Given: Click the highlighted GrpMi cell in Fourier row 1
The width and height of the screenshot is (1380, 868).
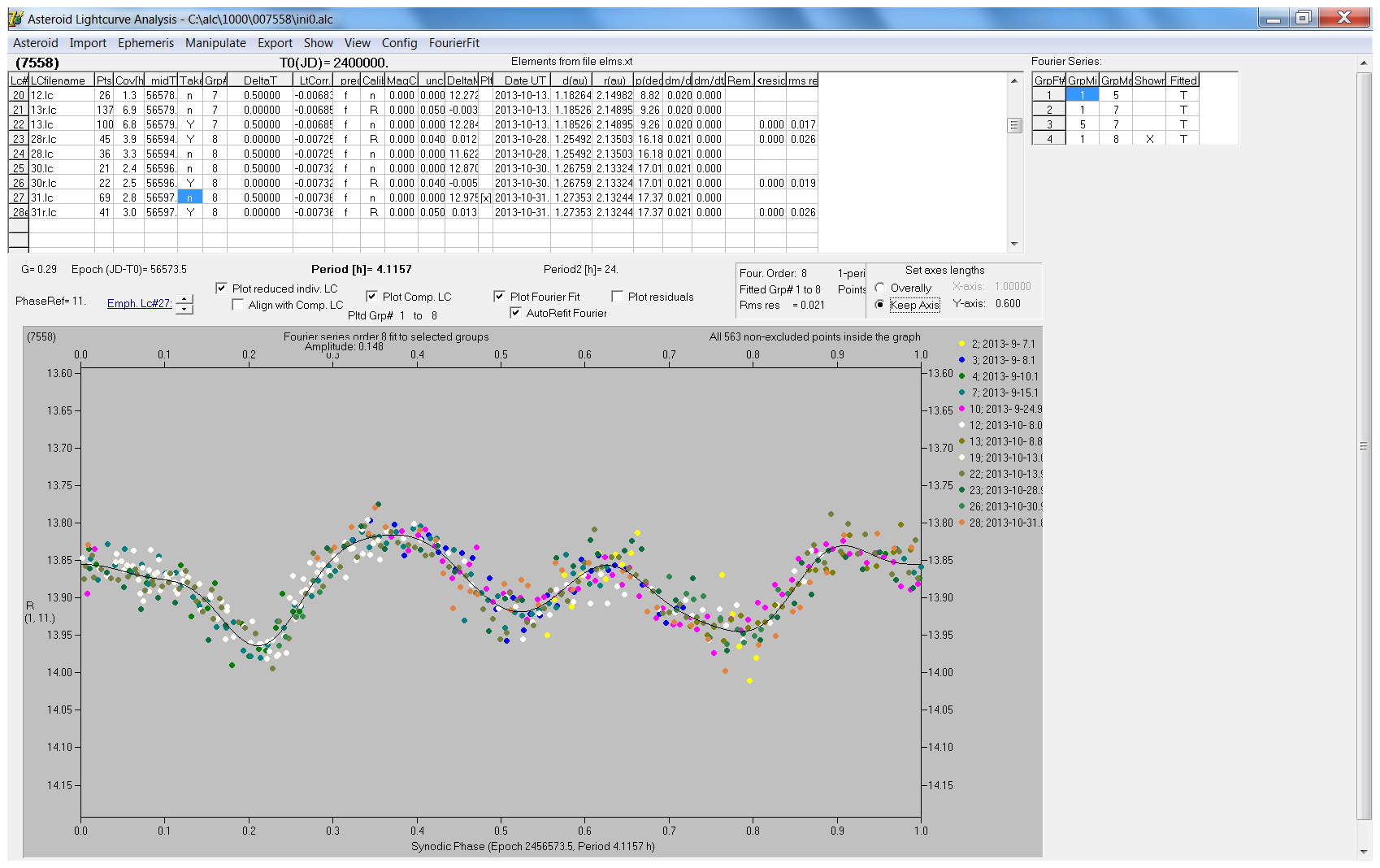Looking at the screenshot, I should (x=1083, y=95).
